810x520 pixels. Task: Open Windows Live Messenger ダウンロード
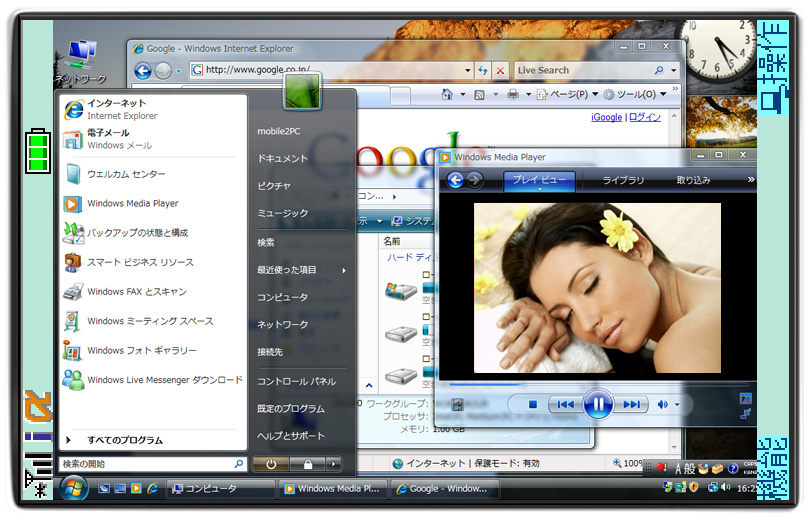(152, 380)
